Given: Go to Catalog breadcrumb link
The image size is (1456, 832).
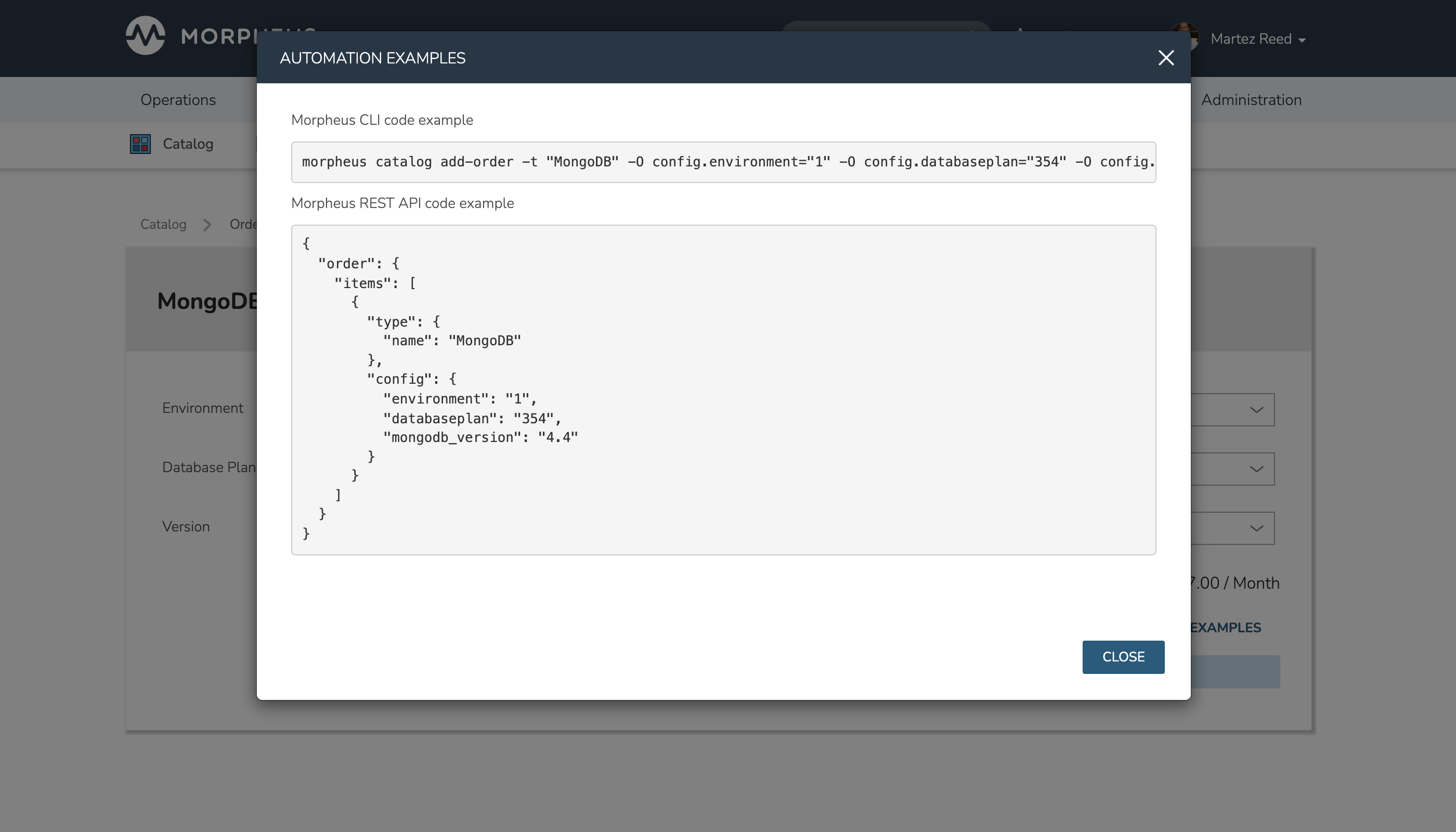Looking at the screenshot, I should click(163, 224).
